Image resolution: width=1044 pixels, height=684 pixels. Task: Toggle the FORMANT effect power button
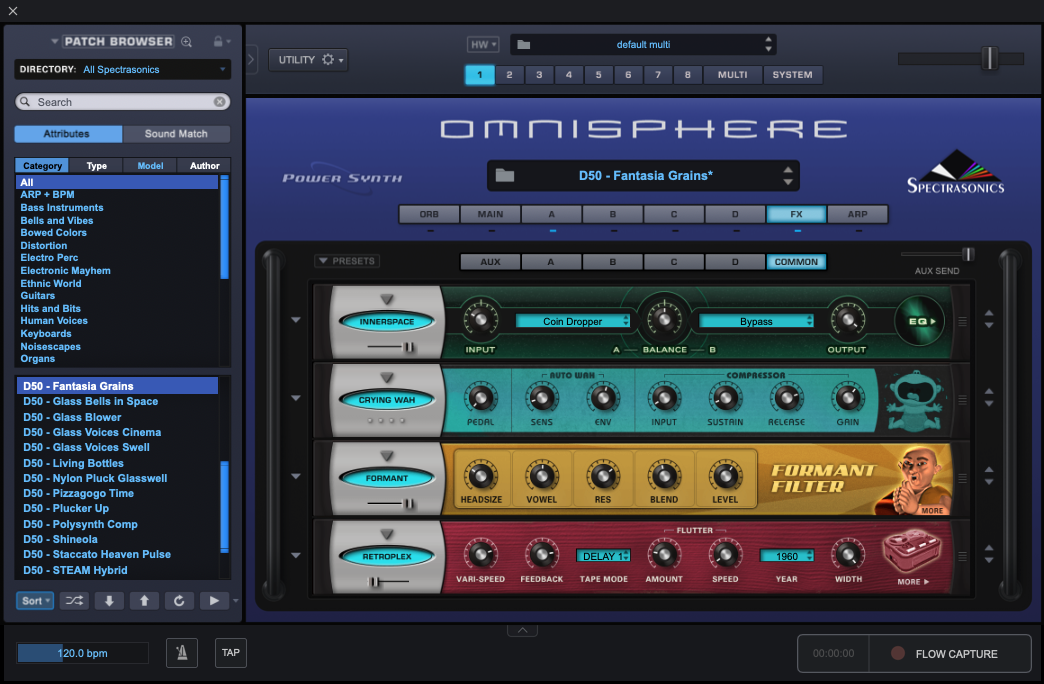[387, 478]
